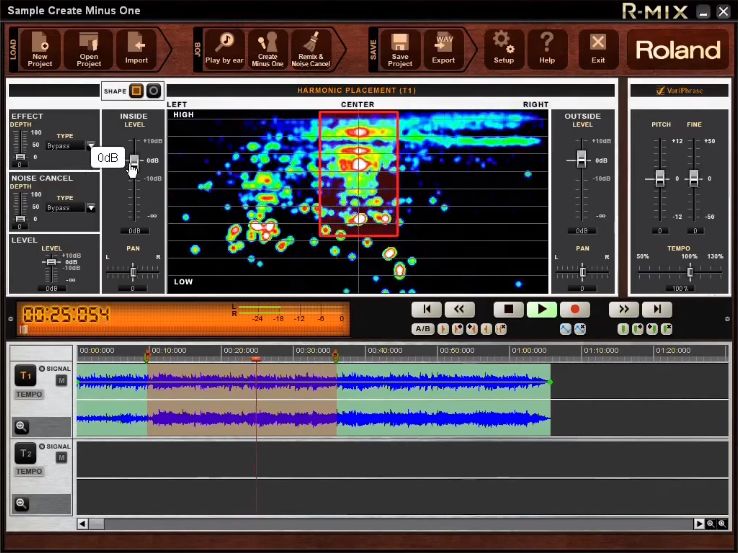Adjust the Inside Level slider handle
This screenshot has height=553, width=738.
134,160
